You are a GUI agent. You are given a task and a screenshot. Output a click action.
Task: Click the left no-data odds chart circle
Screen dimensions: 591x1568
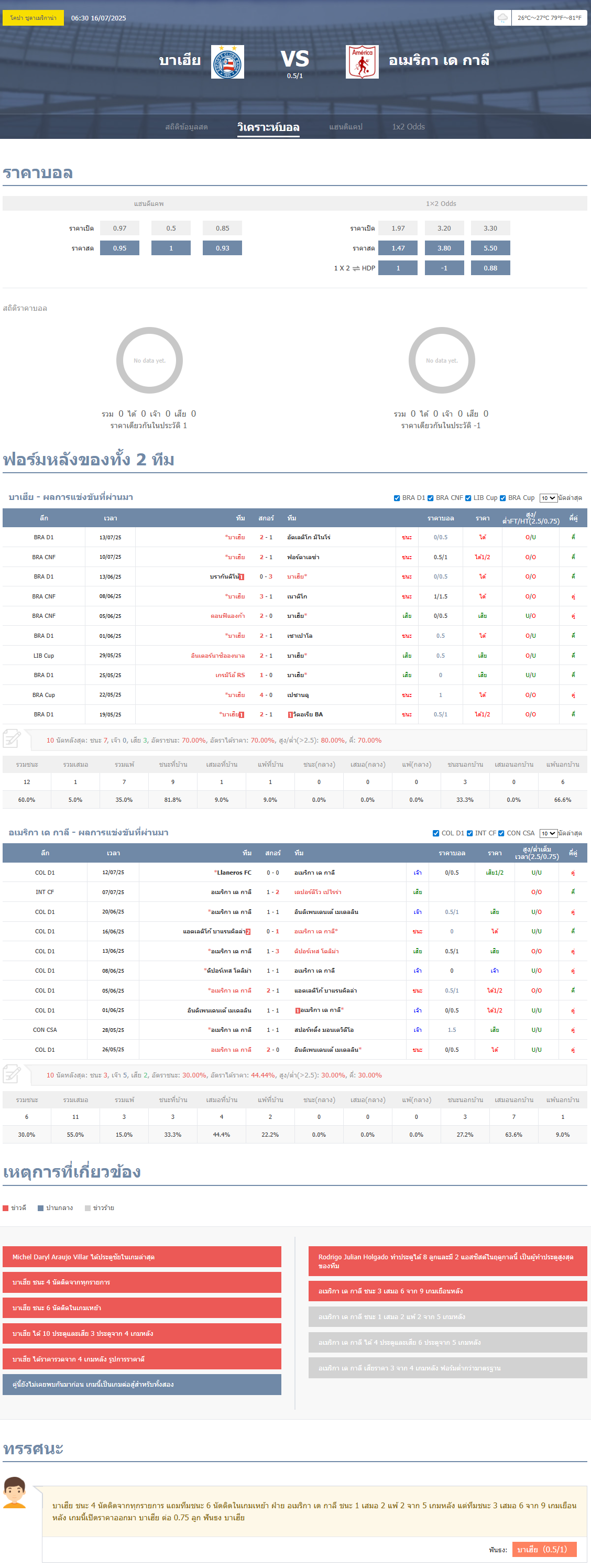(x=150, y=361)
